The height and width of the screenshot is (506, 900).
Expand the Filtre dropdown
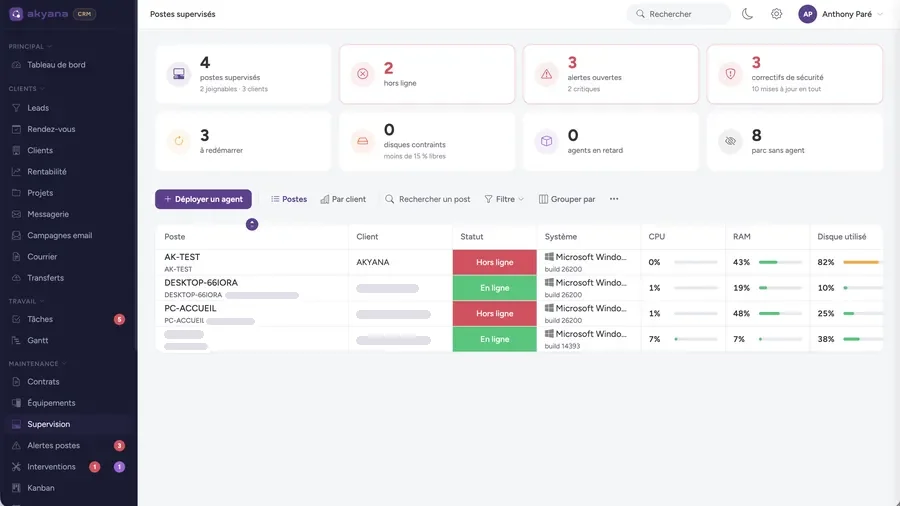504,199
